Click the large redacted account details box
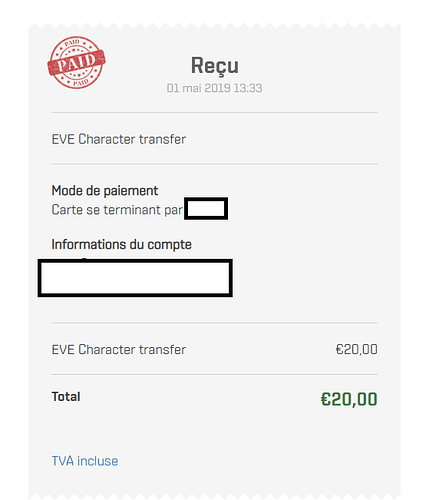 [135, 278]
